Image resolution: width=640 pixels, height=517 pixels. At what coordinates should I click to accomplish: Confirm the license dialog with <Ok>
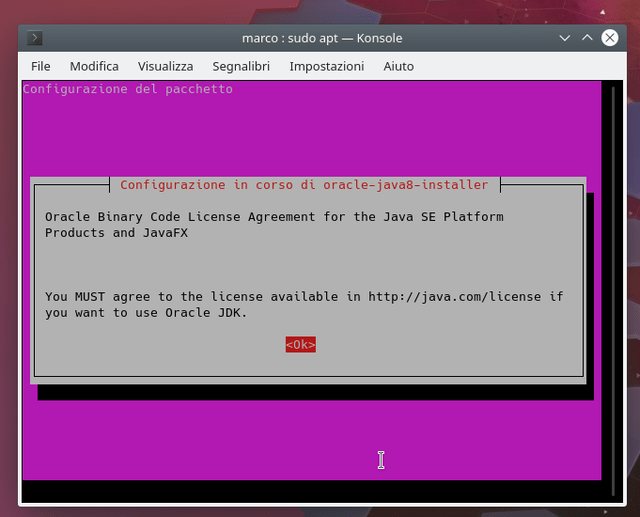301,345
